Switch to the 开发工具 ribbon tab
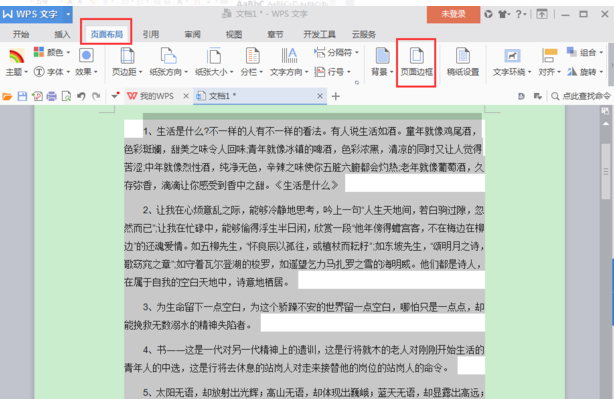The width and height of the screenshot is (614, 399). [x=319, y=34]
